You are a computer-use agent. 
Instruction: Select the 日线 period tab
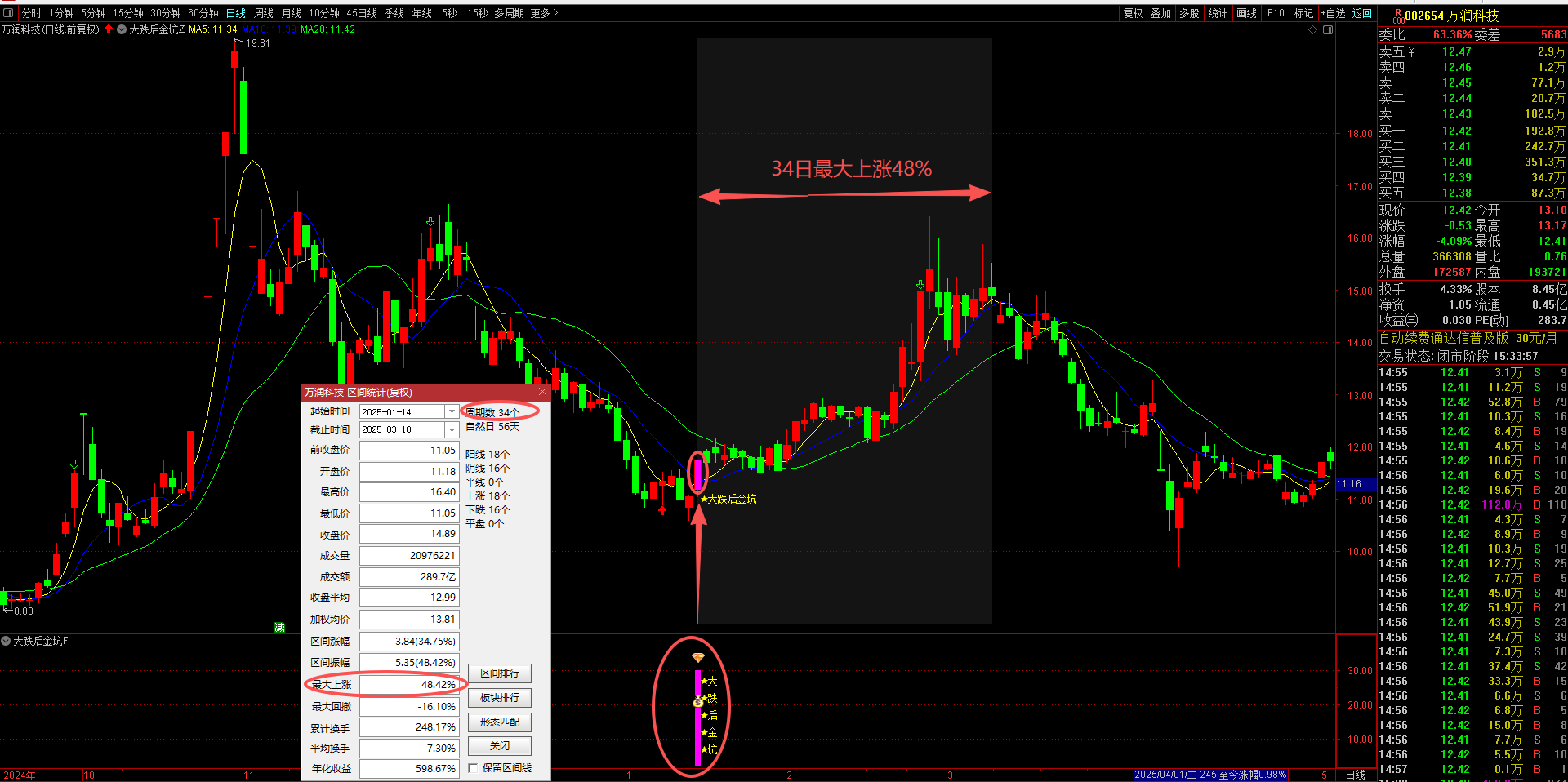pyautogui.click(x=236, y=13)
